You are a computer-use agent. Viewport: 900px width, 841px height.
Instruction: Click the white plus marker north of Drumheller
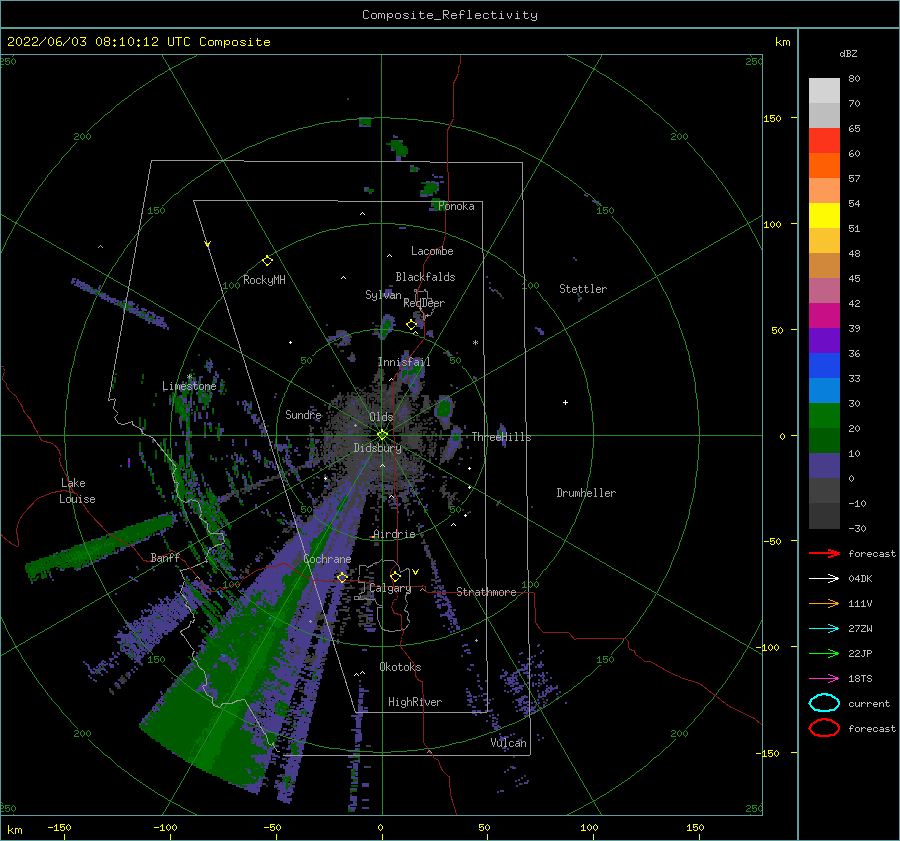tap(565, 402)
